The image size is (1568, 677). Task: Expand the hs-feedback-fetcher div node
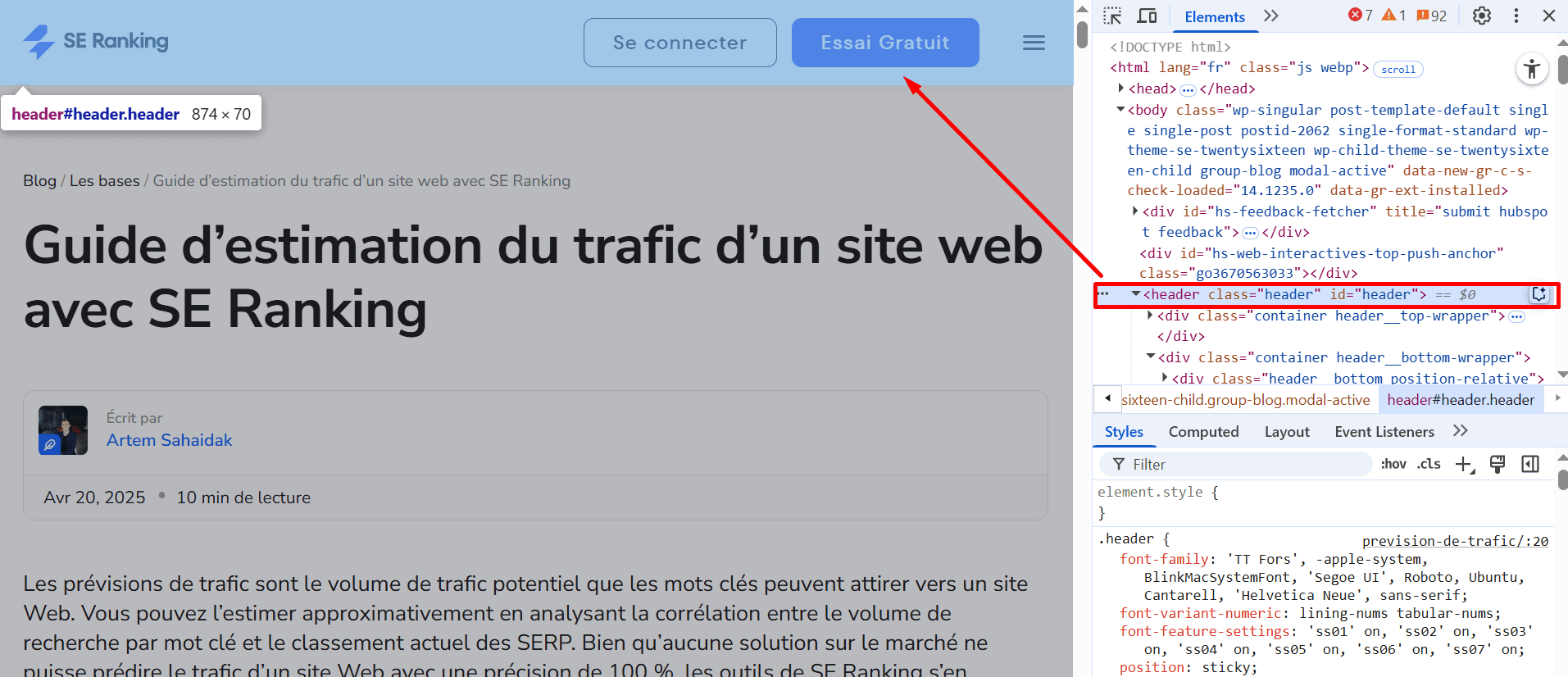tap(1135, 211)
